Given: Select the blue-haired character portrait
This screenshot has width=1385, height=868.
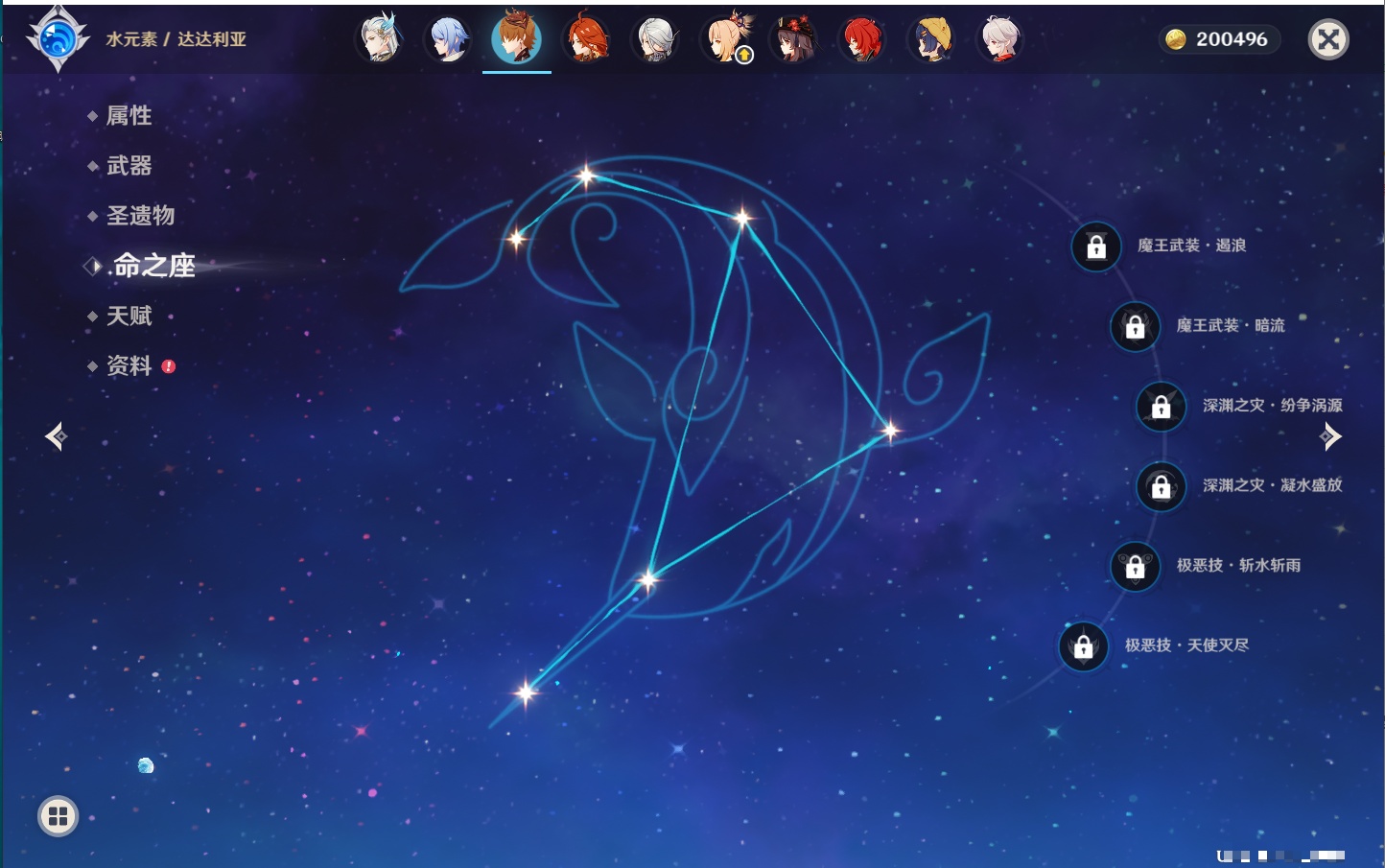Looking at the screenshot, I should click(x=448, y=39).
